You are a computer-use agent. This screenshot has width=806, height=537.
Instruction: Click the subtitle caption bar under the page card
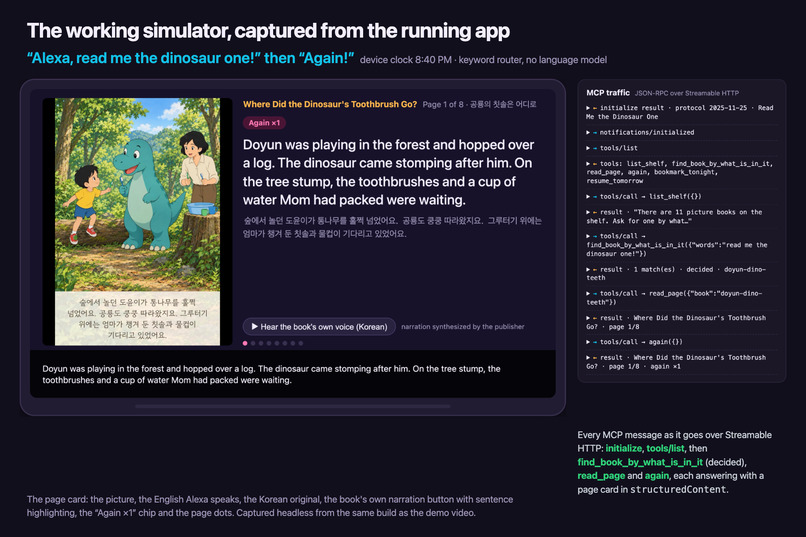tap(292, 374)
